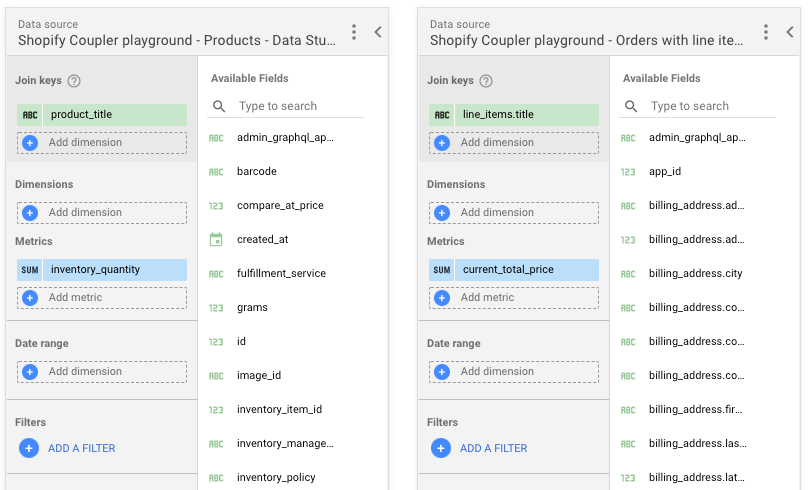Select admin_graphql_ap... field in Orders list
This screenshot has height=490, width=811.
[x=697, y=138]
